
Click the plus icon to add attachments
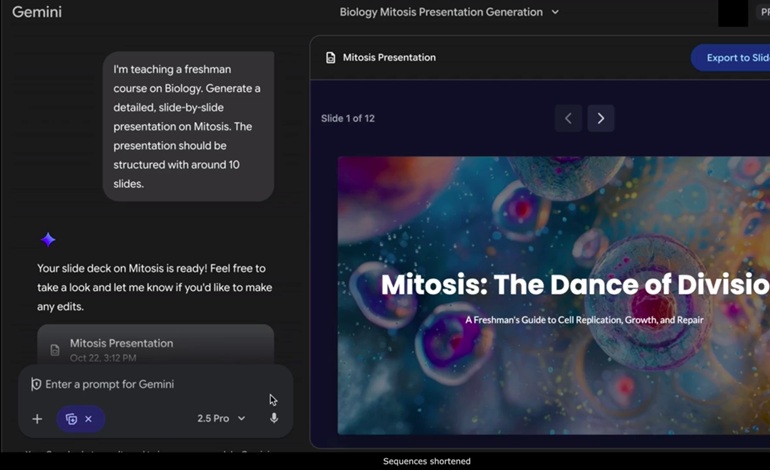(x=37, y=419)
